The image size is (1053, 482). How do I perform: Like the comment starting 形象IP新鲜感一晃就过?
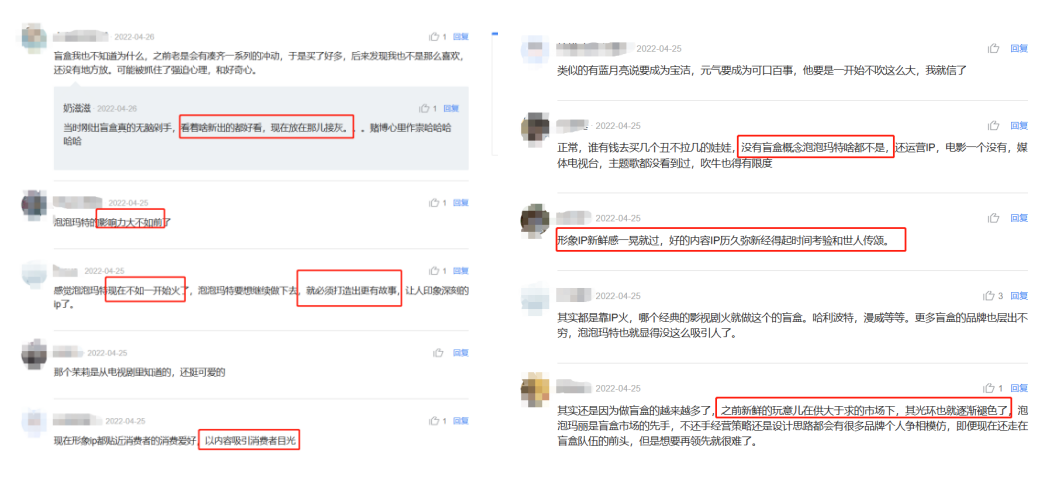pos(993,218)
